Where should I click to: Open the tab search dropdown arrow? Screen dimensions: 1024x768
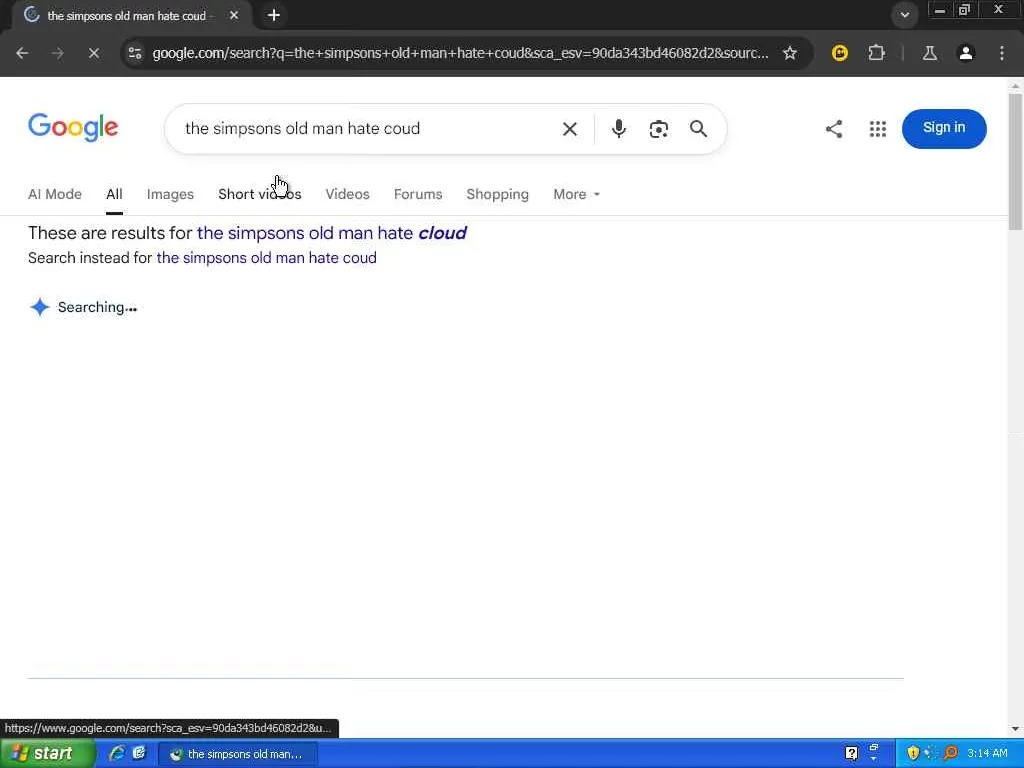pos(904,14)
